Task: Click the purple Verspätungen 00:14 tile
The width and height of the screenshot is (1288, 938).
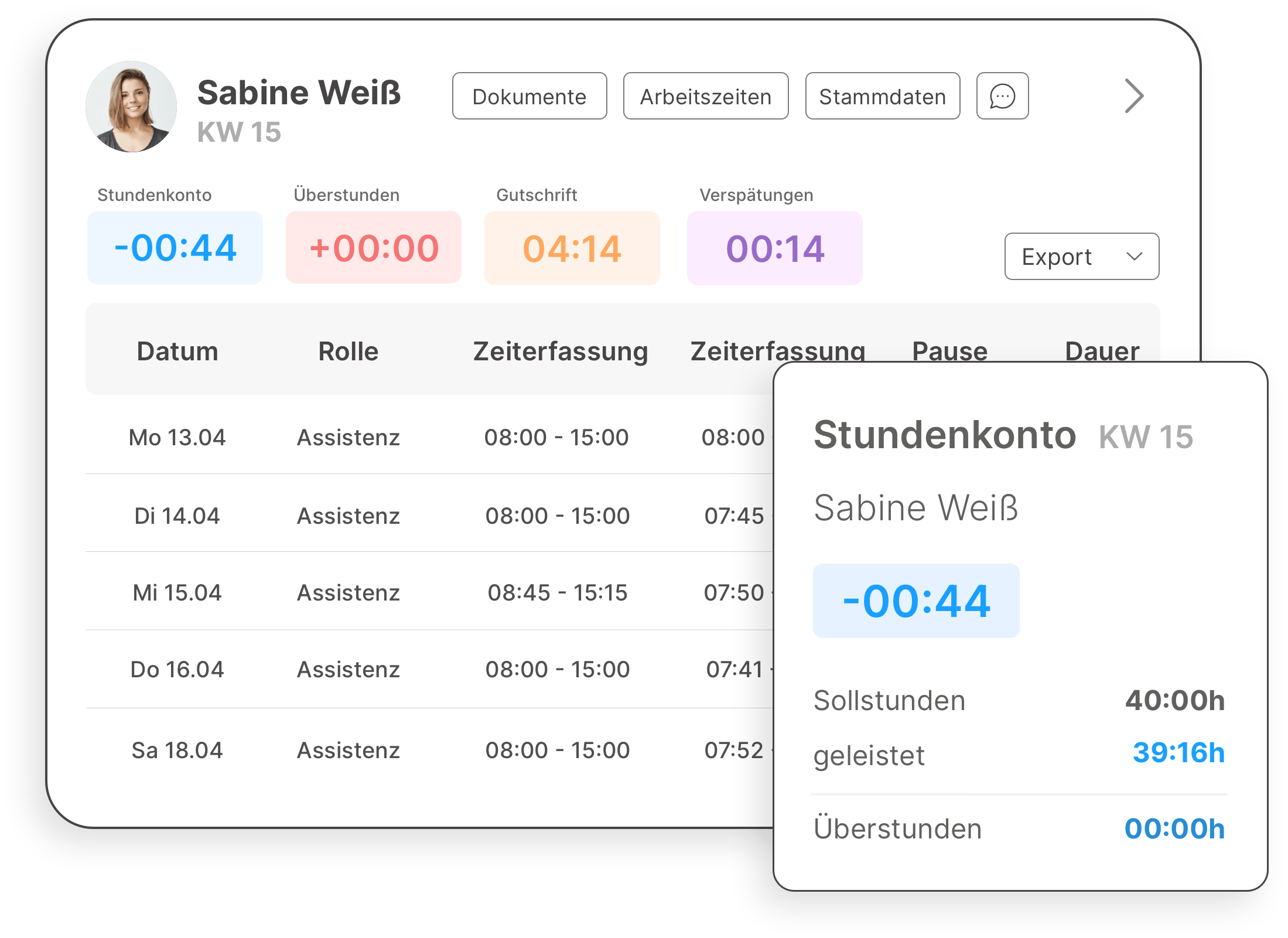Action: [x=774, y=248]
